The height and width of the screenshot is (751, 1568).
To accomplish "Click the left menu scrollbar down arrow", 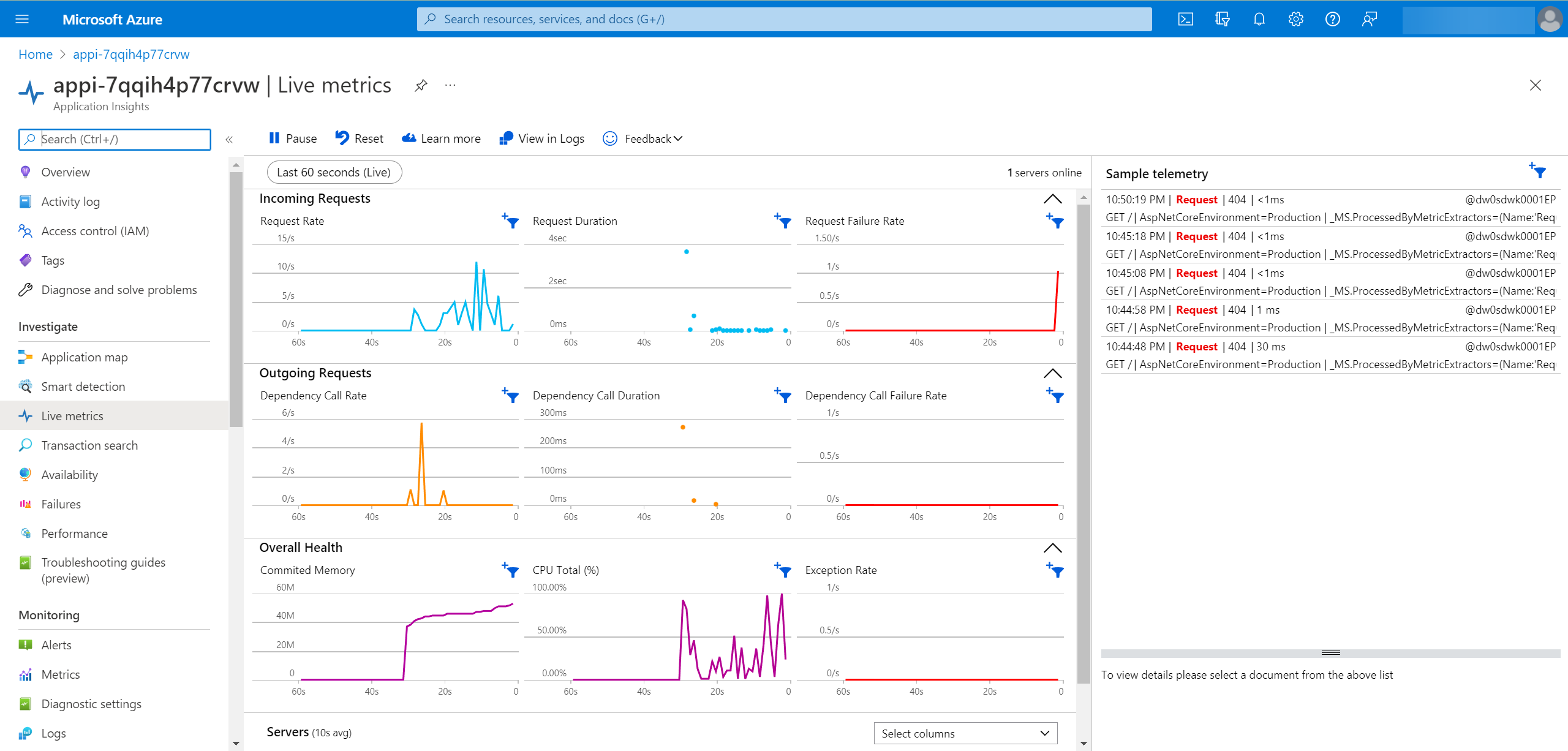I will (236, 744).
